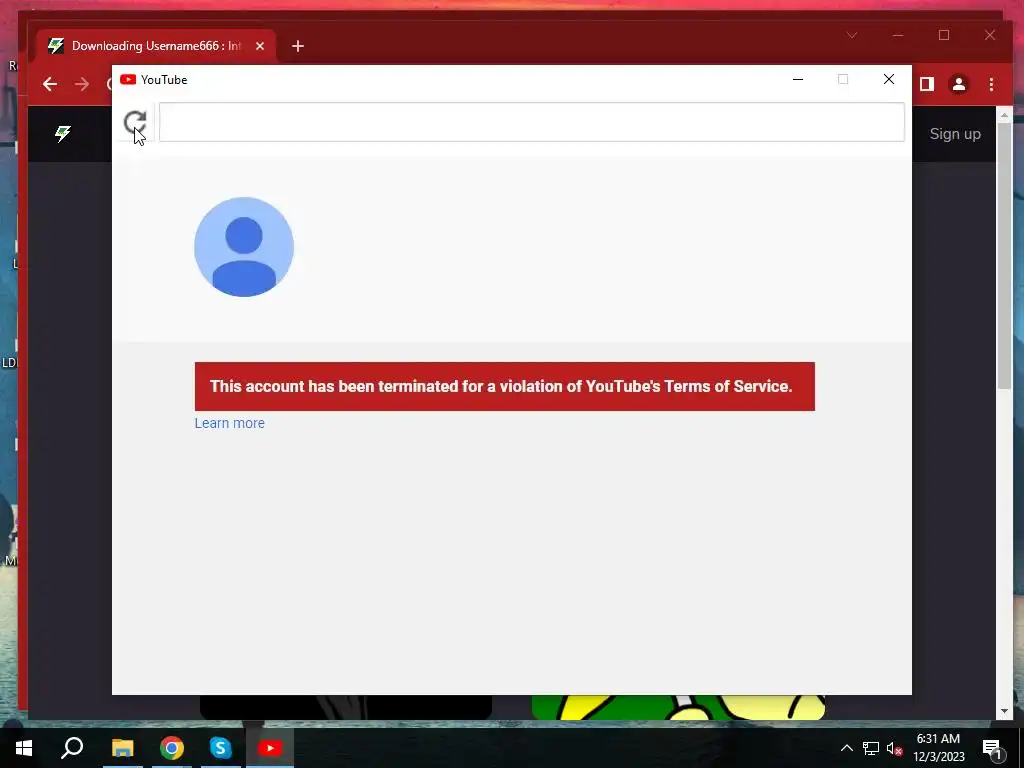
Task: Open the Windows Start menu
Action: (24, 748)
